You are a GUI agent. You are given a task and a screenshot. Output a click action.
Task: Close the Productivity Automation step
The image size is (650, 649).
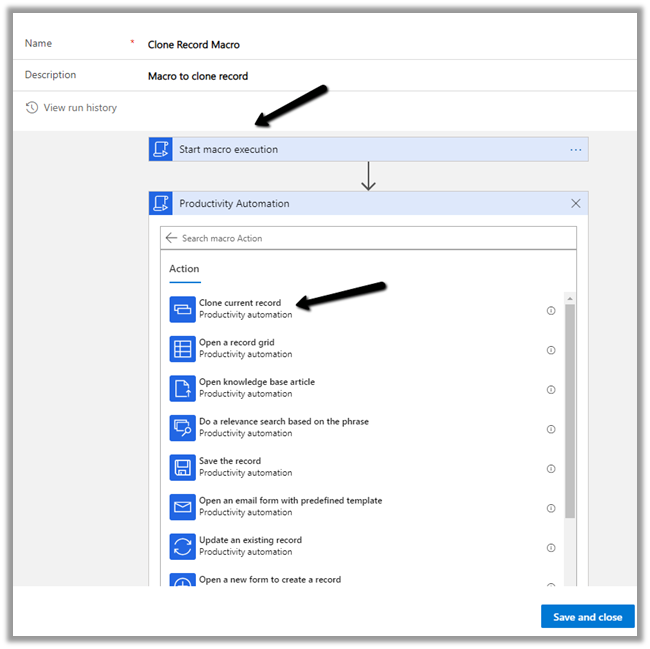[575, 203]
